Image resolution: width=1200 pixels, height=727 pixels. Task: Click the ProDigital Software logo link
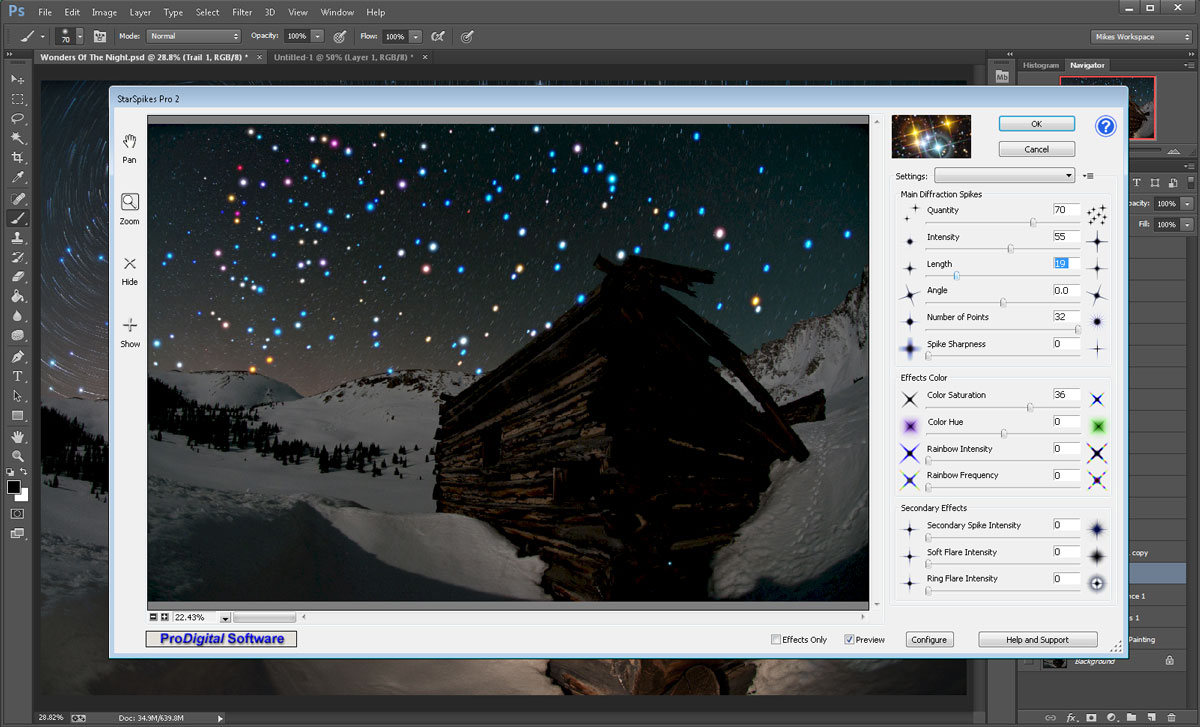point(221,638)
